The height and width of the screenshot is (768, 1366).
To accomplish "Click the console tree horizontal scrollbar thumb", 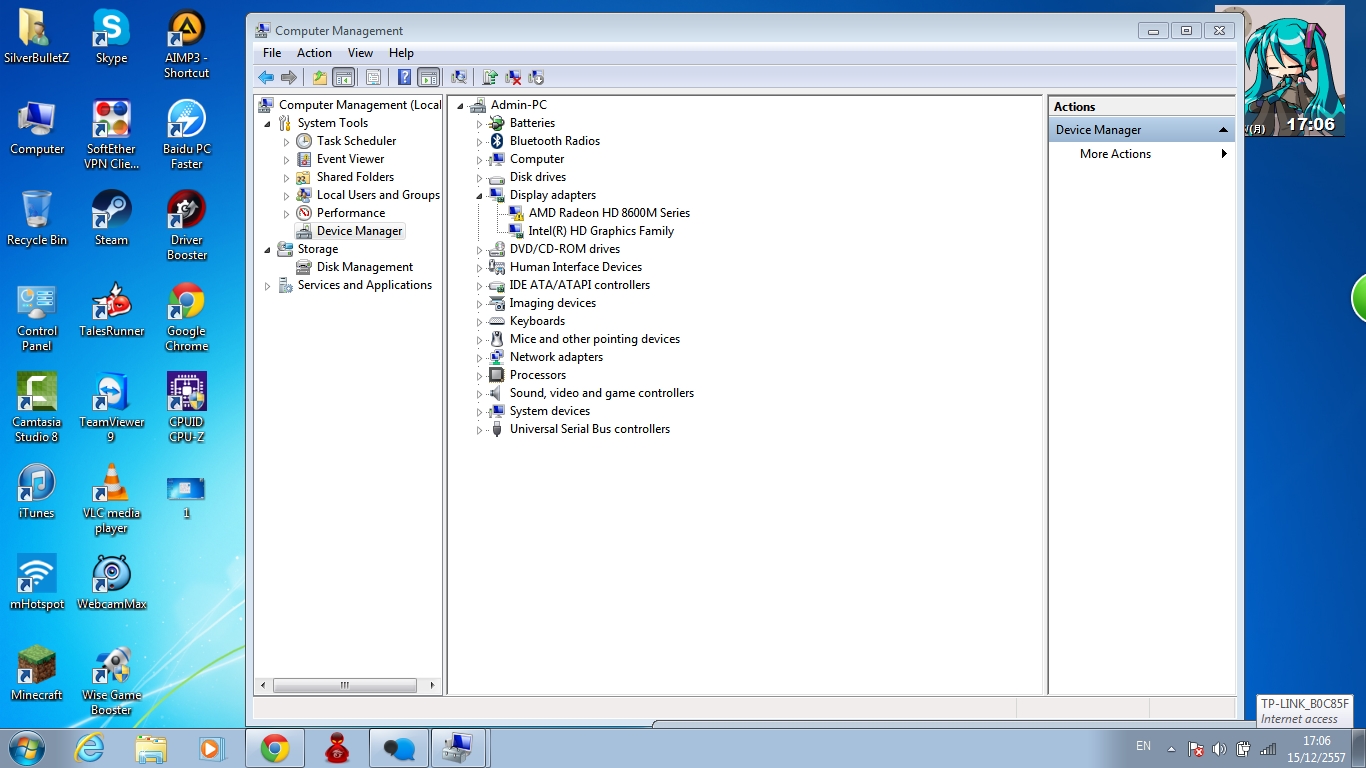I will click(344, 686).
